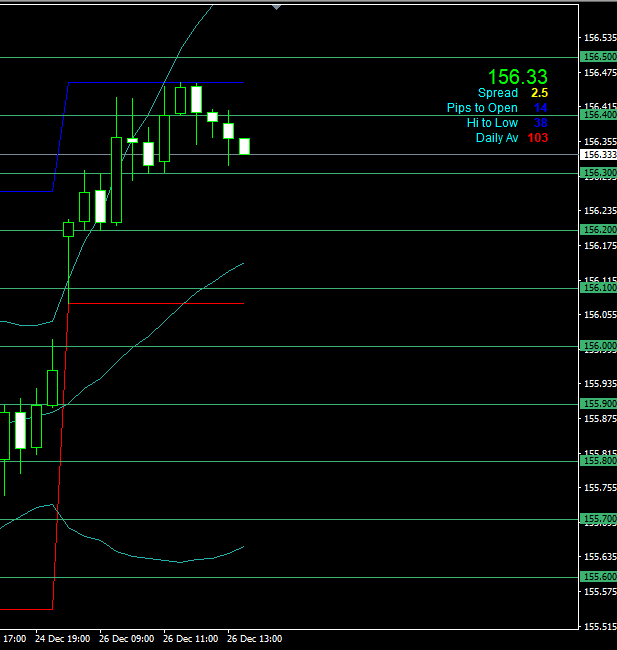The image size is (617, 650).
Task: Click the 156.400 price level tag
Action: point(599,115)
